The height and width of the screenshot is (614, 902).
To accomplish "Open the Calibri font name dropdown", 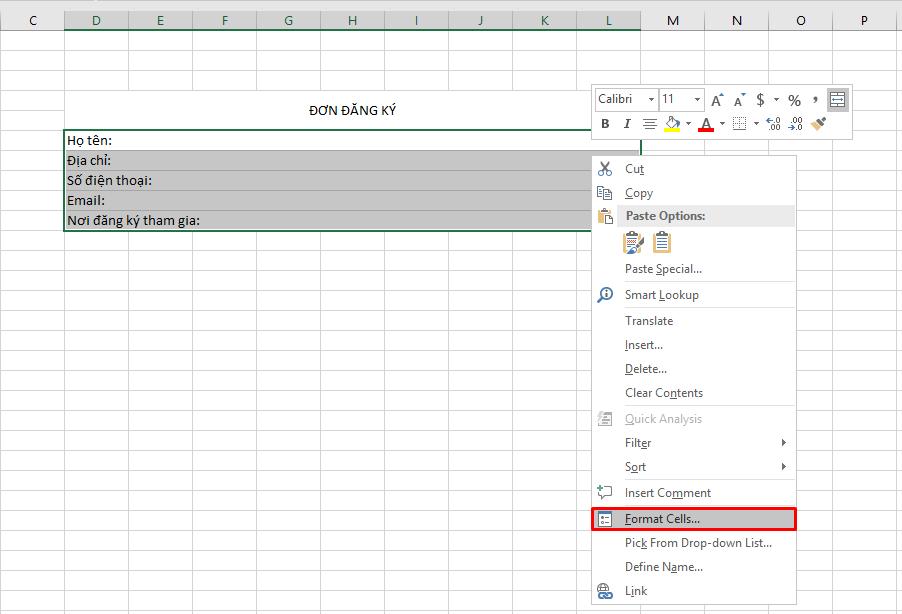I will tap(650, 98).
